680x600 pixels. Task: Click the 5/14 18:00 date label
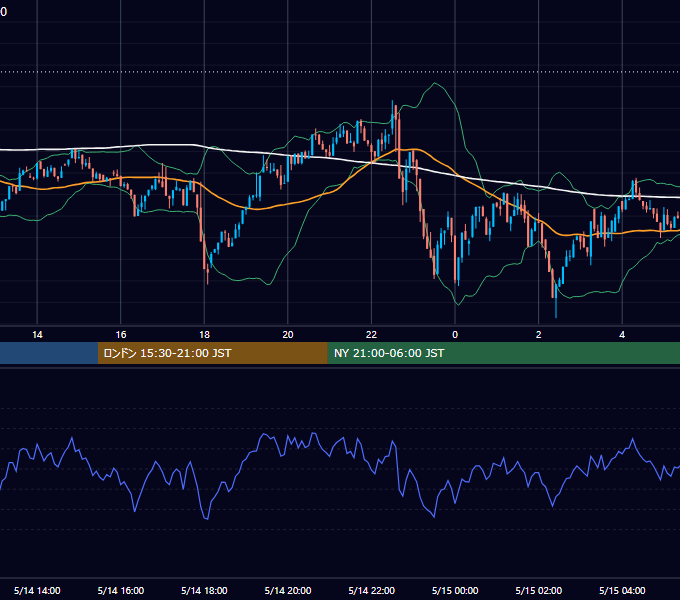pos(204,590)
